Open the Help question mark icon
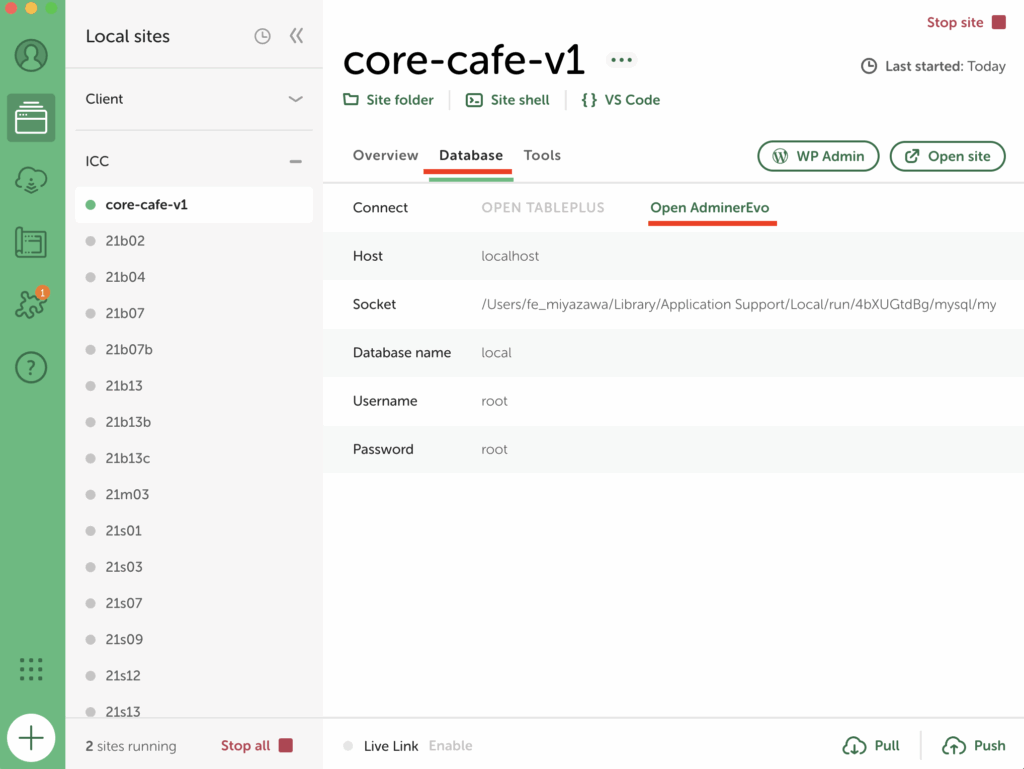The height and width of the screenshot is (769, 1024). tap(31, 367)
